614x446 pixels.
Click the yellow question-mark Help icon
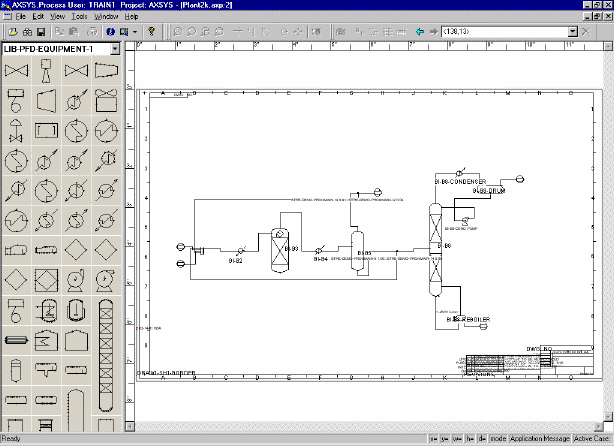pos(152,32)
